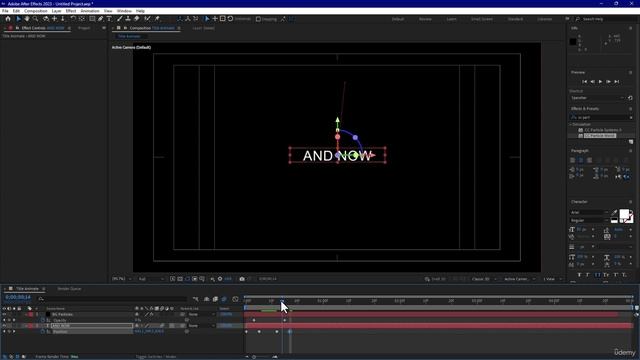Click the snapshot camera icon below viewer
Viewport: 640px width, 360px height.
point(242,279)
